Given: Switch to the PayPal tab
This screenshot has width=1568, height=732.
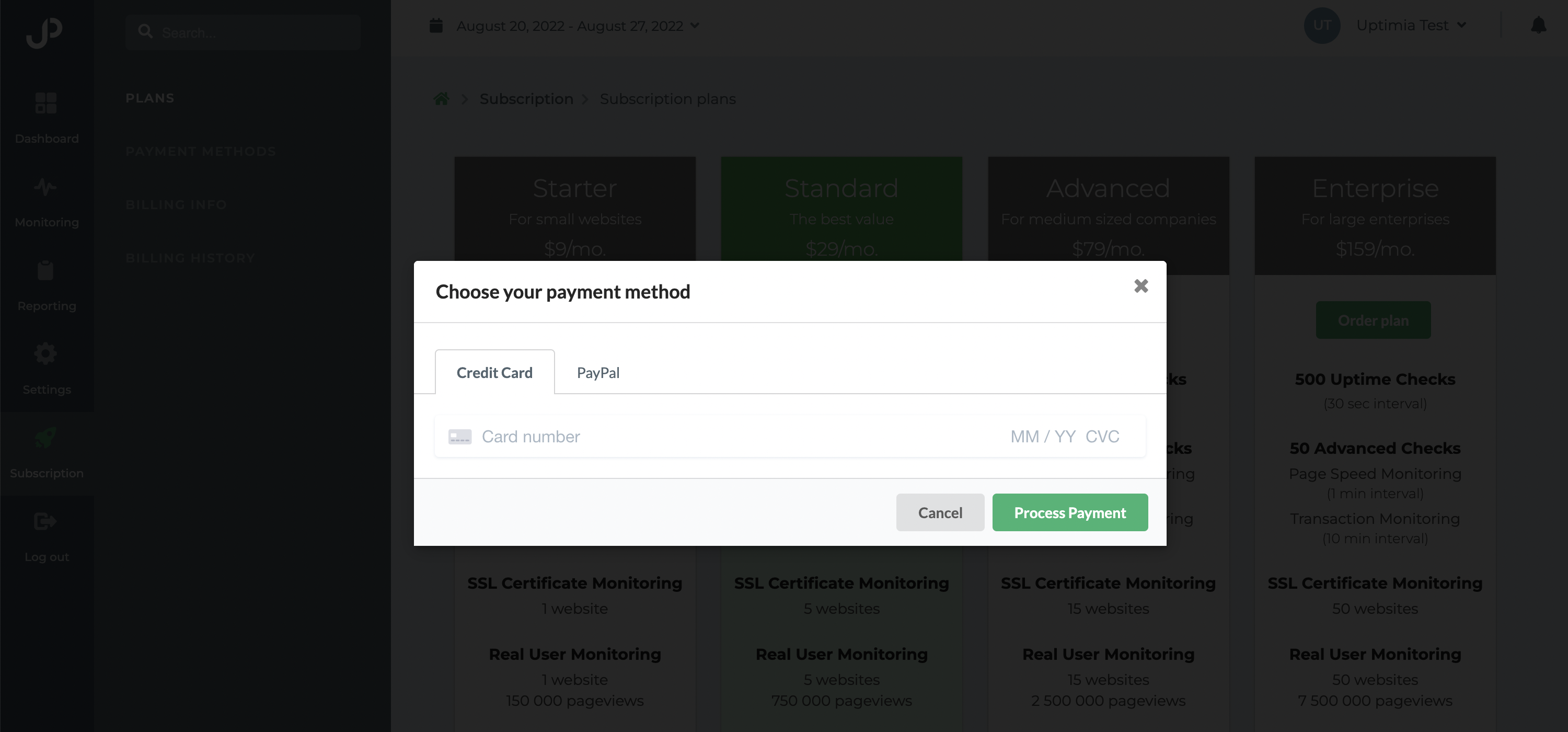Looking at the screenshot, I should point(598,372).
